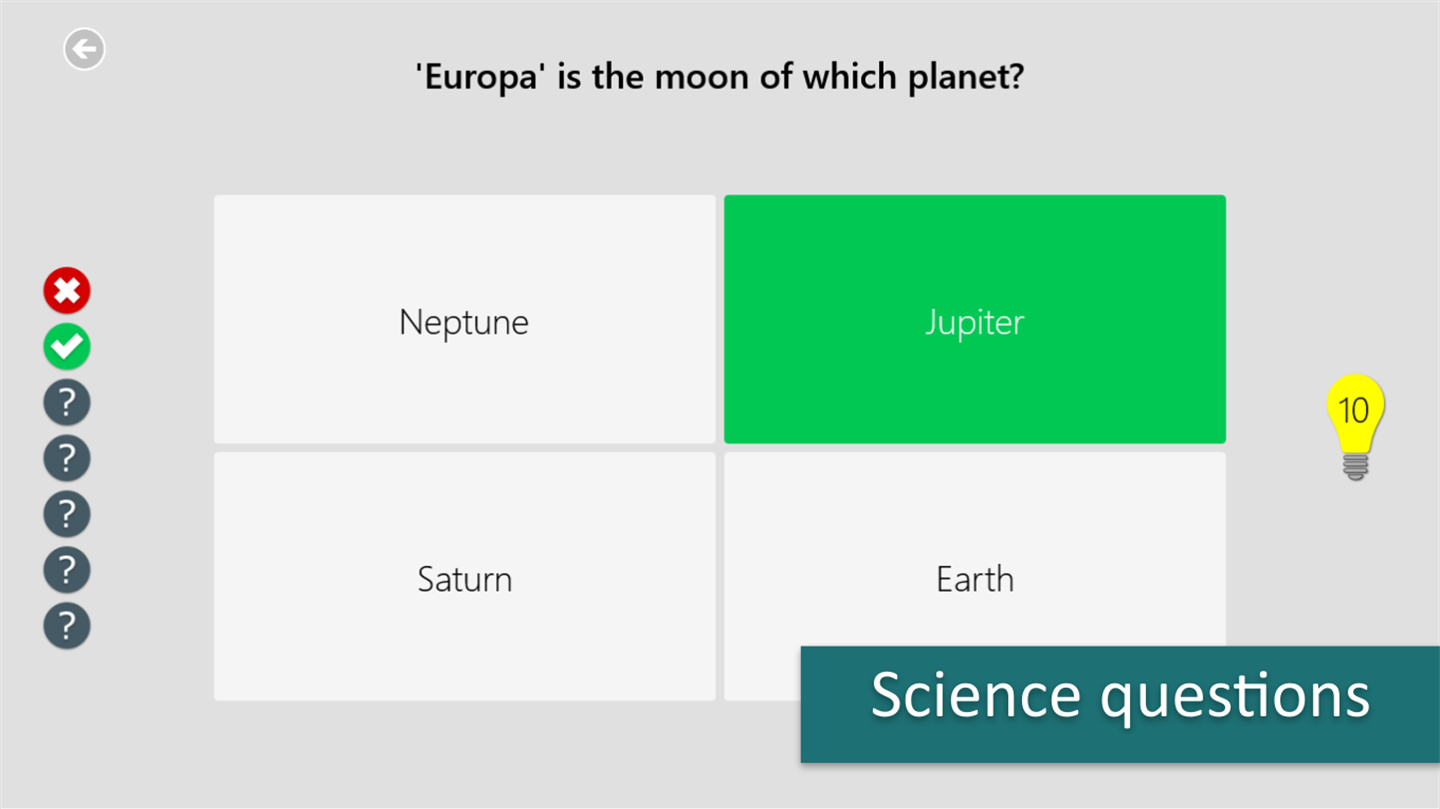Click the 'Europa' question heading text
Viewport: 1440px width, 809px height.
coord(720,77)
